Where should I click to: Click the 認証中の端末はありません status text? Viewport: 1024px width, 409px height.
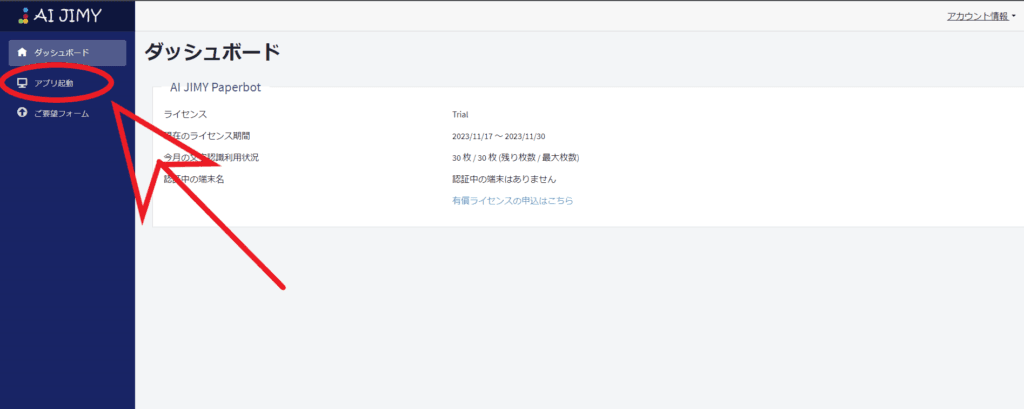pos(504,179)
